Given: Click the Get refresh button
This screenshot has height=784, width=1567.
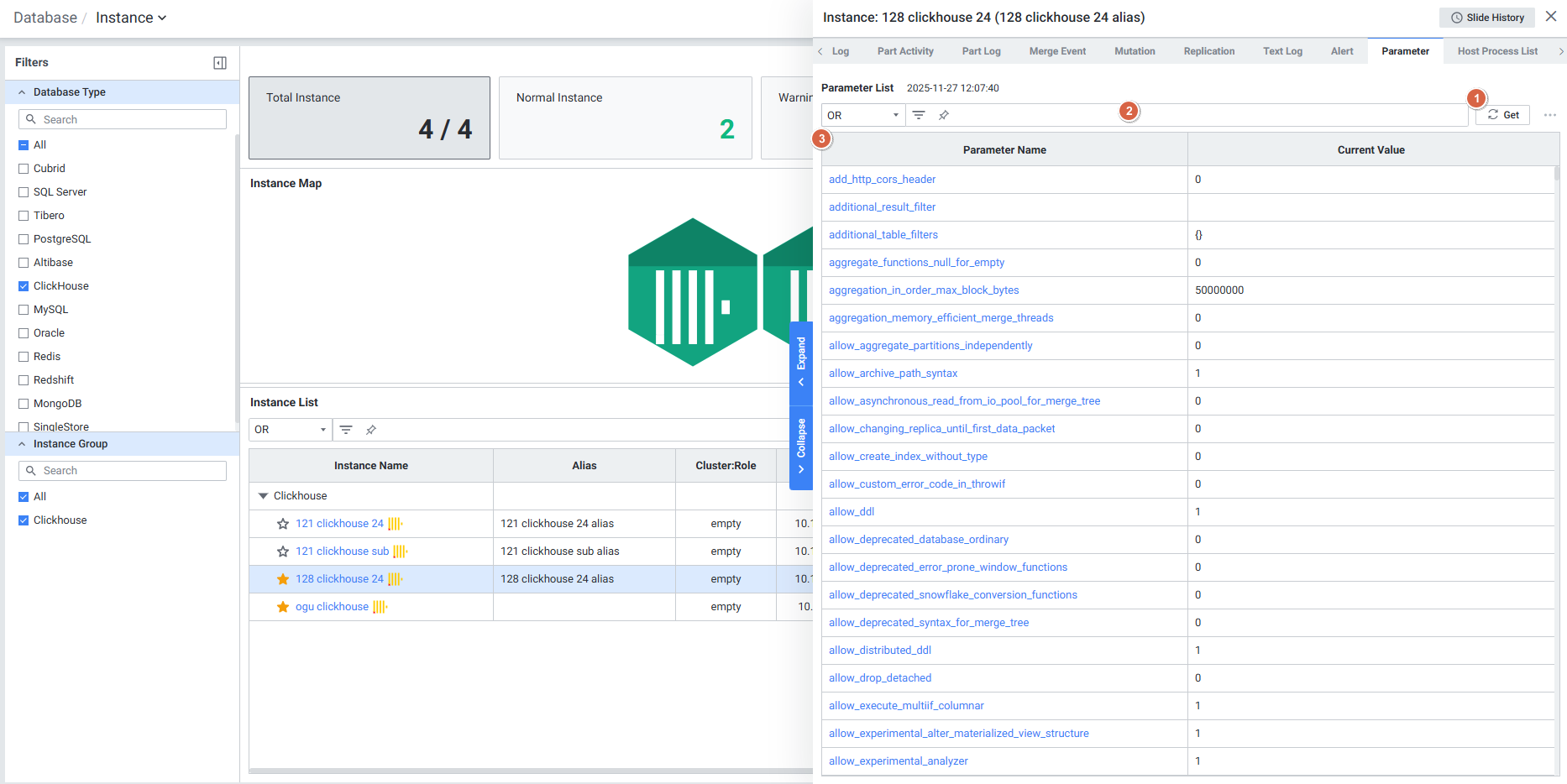Looking at the screenshot, I should click(1502, 115).
